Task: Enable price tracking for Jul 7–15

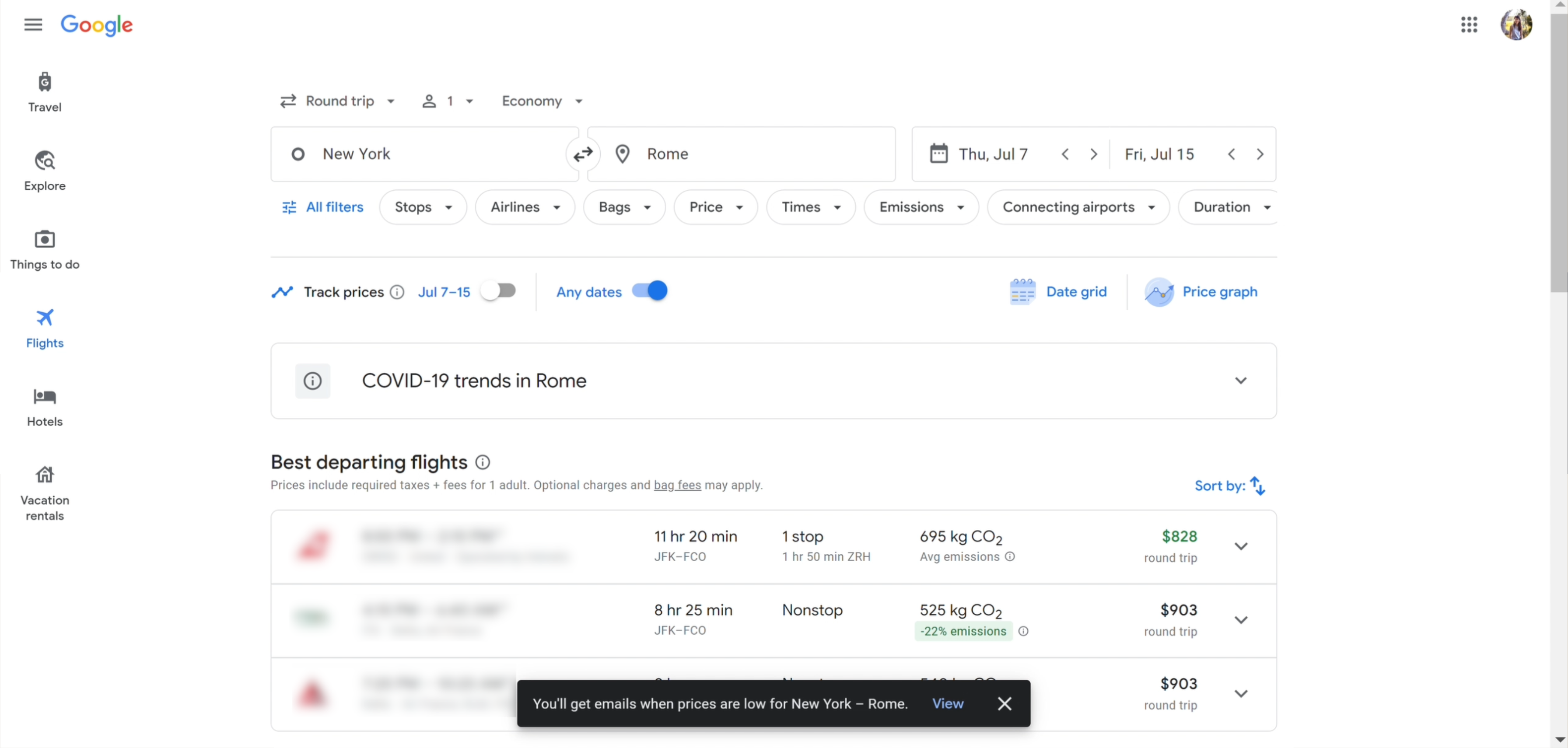Action: (x=498, y=291)
